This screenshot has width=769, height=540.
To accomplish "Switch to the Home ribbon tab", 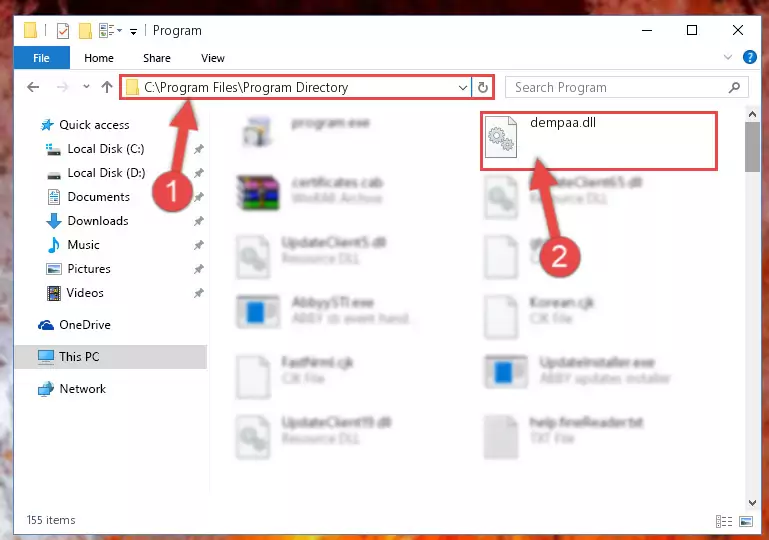I will (99, 58).
